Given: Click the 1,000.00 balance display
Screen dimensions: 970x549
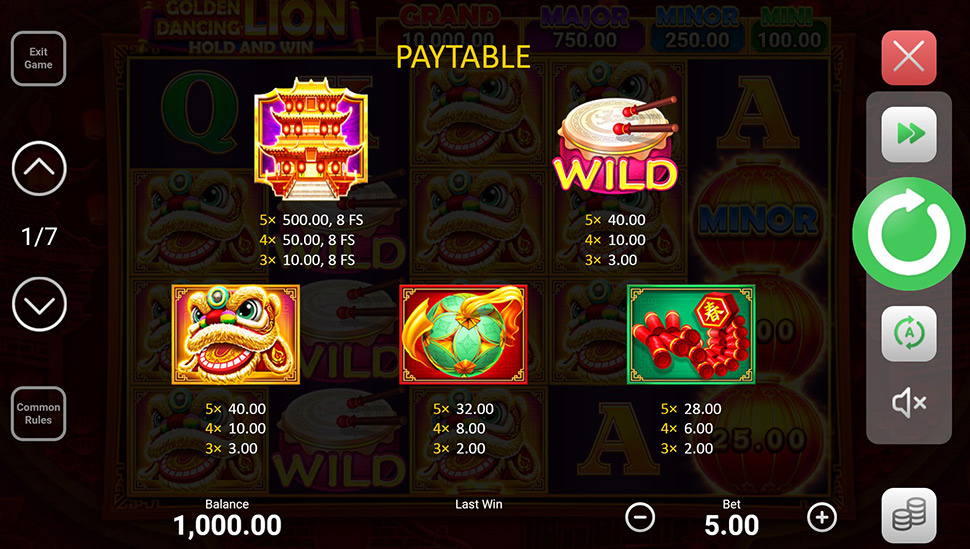Looking at the screenshot, I should tap(227, 525).
